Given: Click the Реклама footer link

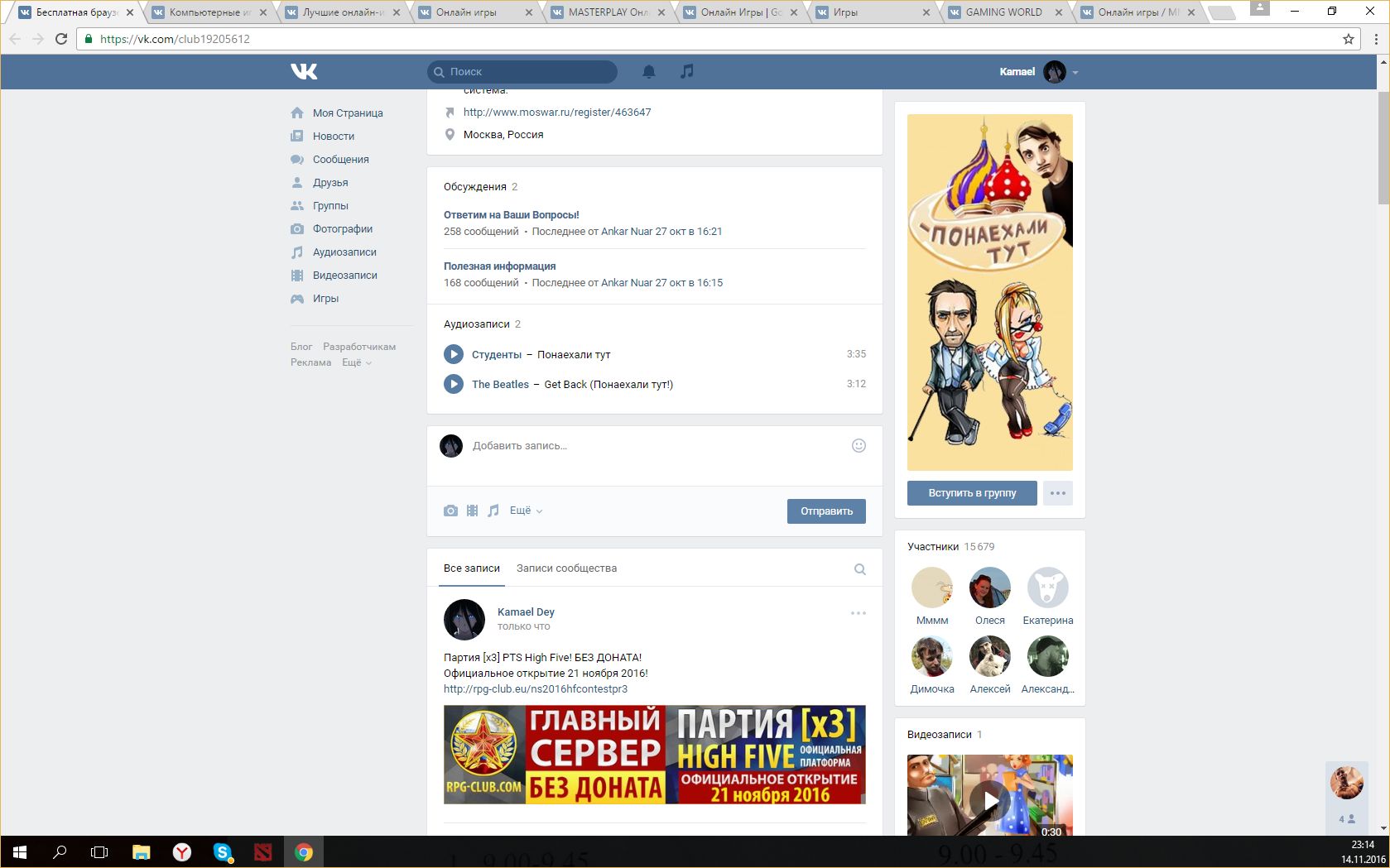Looking at the screenshot, I should point(310,362).
